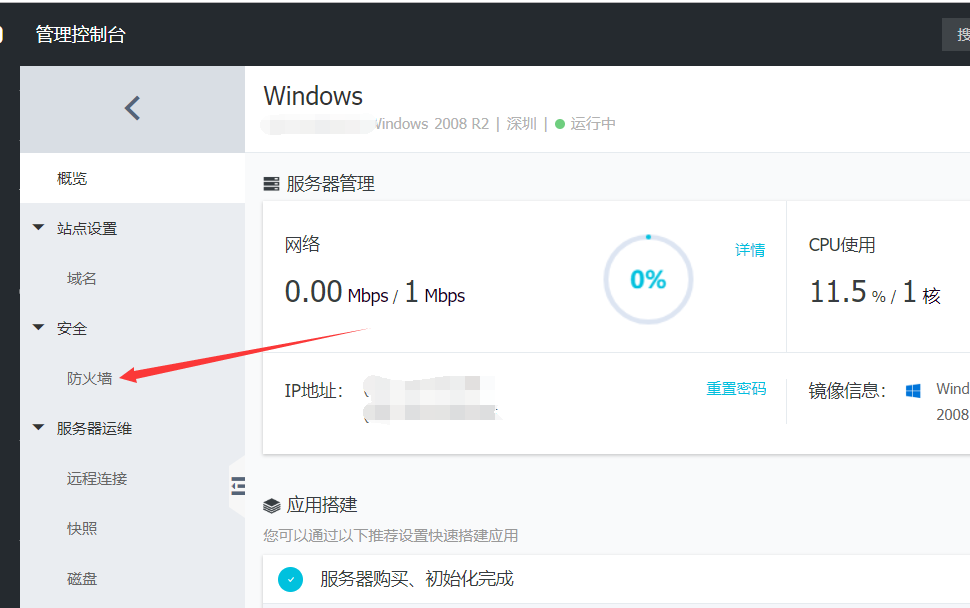Click the 0.00 Mbps network value
The width and height of the screenshot is (970, 608).
point(337,292)
